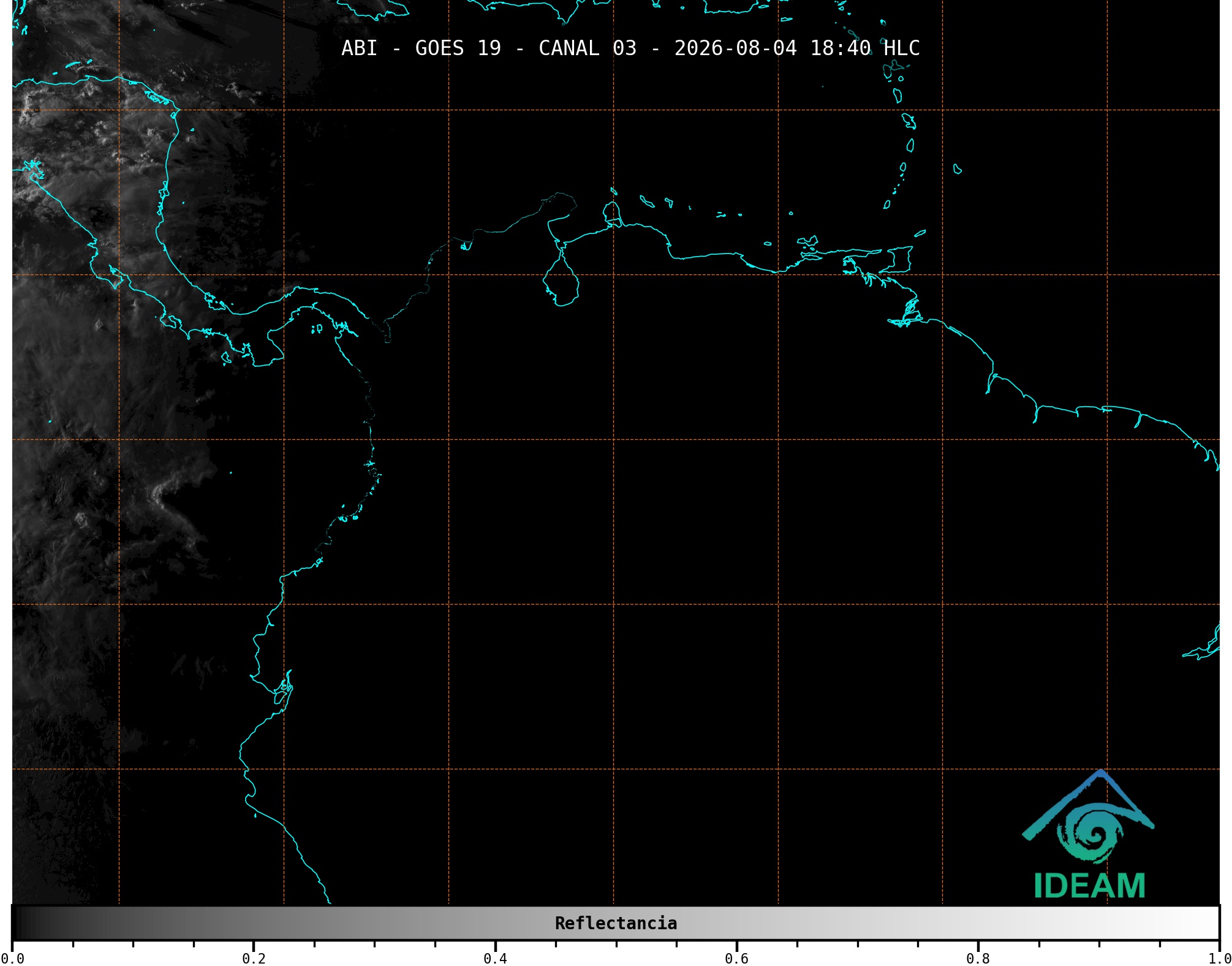Click the date '2026-08-04 18:40 HLC' in title
Viewport: 1232px width, 966px height.
coord(797,48)
